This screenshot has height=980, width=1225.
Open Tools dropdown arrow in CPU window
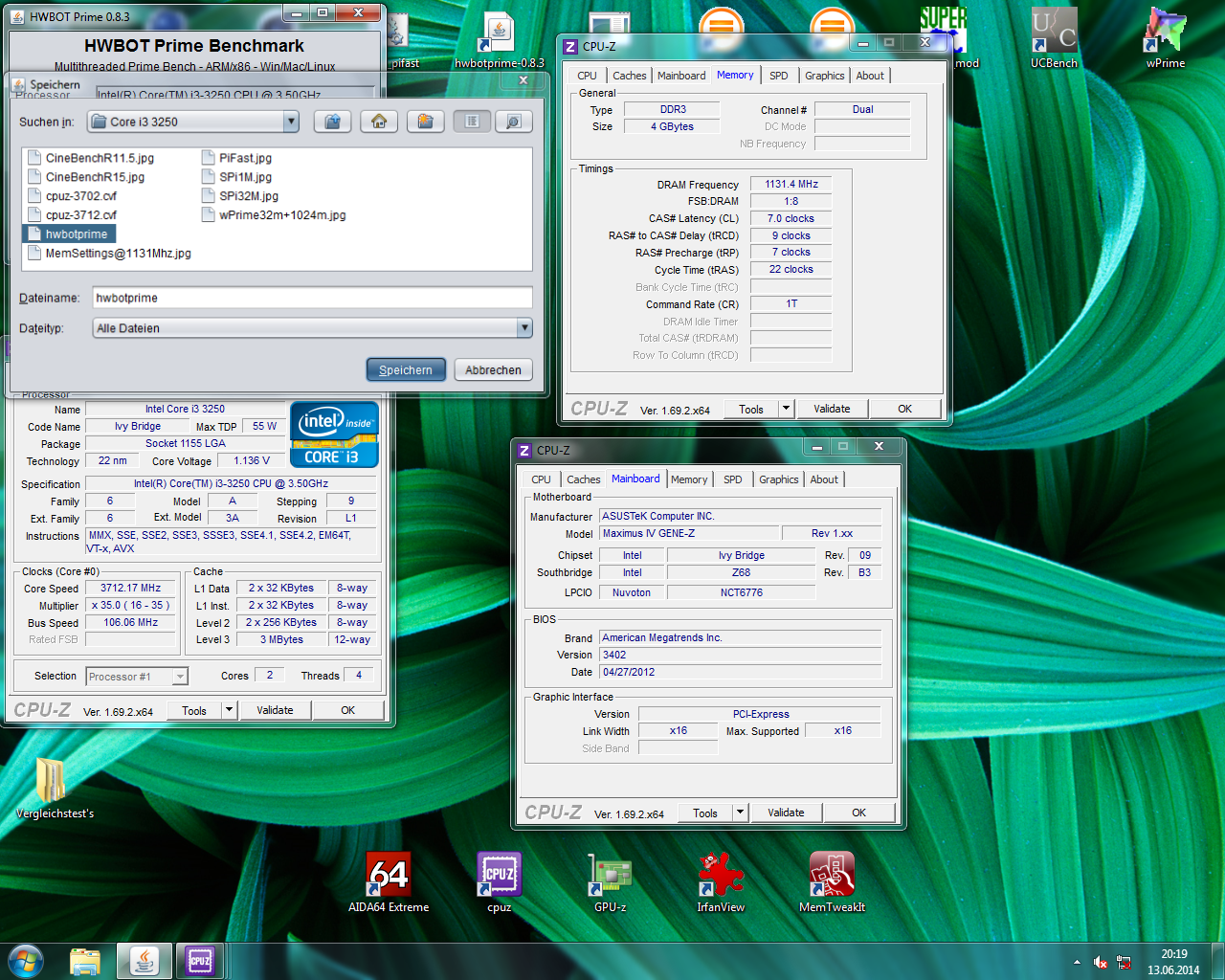point(229,710)
